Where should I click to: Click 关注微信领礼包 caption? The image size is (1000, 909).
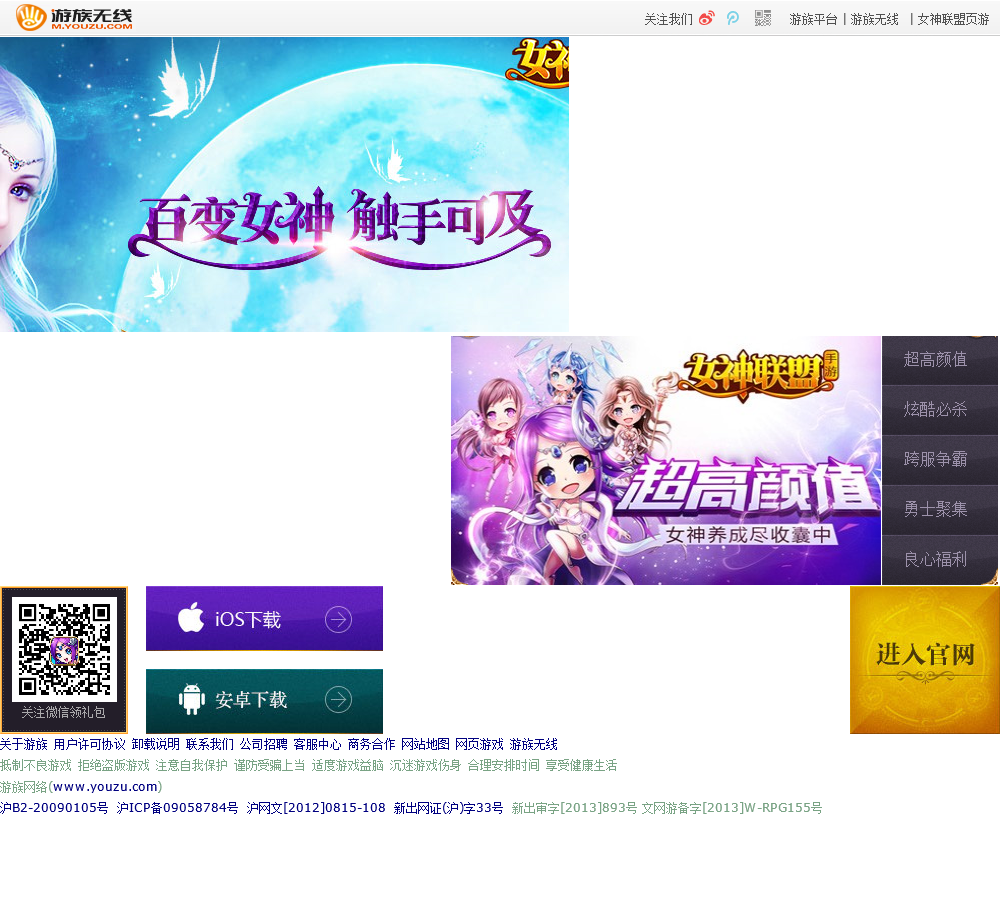coord(63,712)
